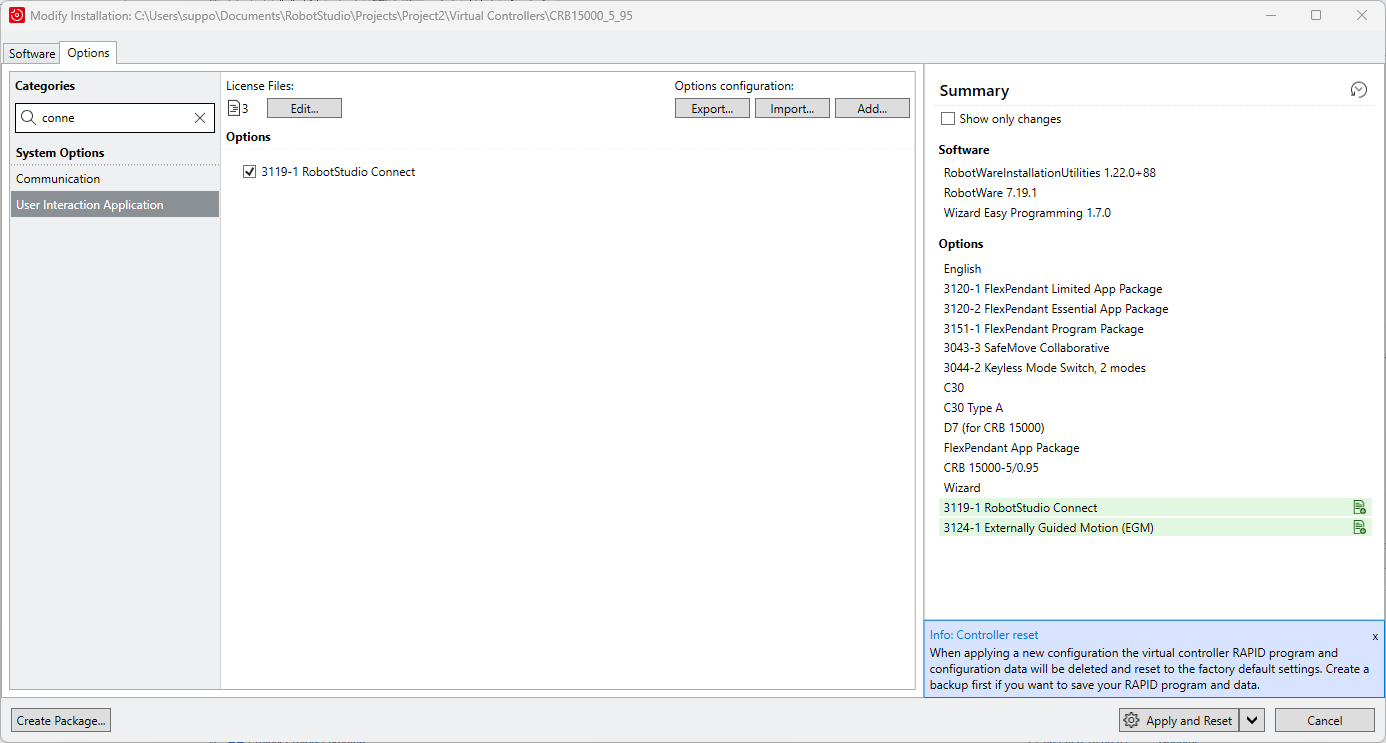Click the license file document icon
Image resolution: width=1386 pixels, height=743 pixels.
(233, 108)
